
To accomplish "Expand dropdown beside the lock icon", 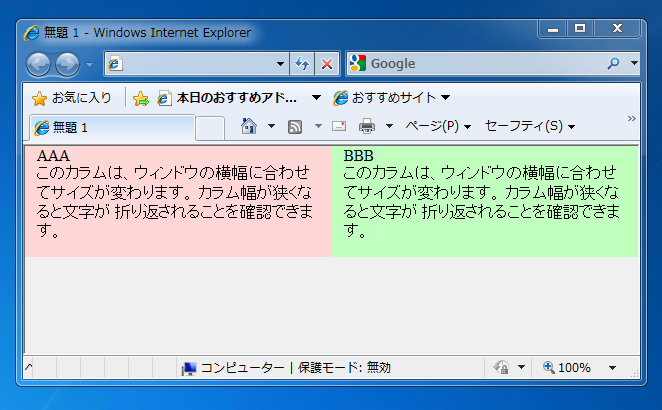I will [521, 367].
